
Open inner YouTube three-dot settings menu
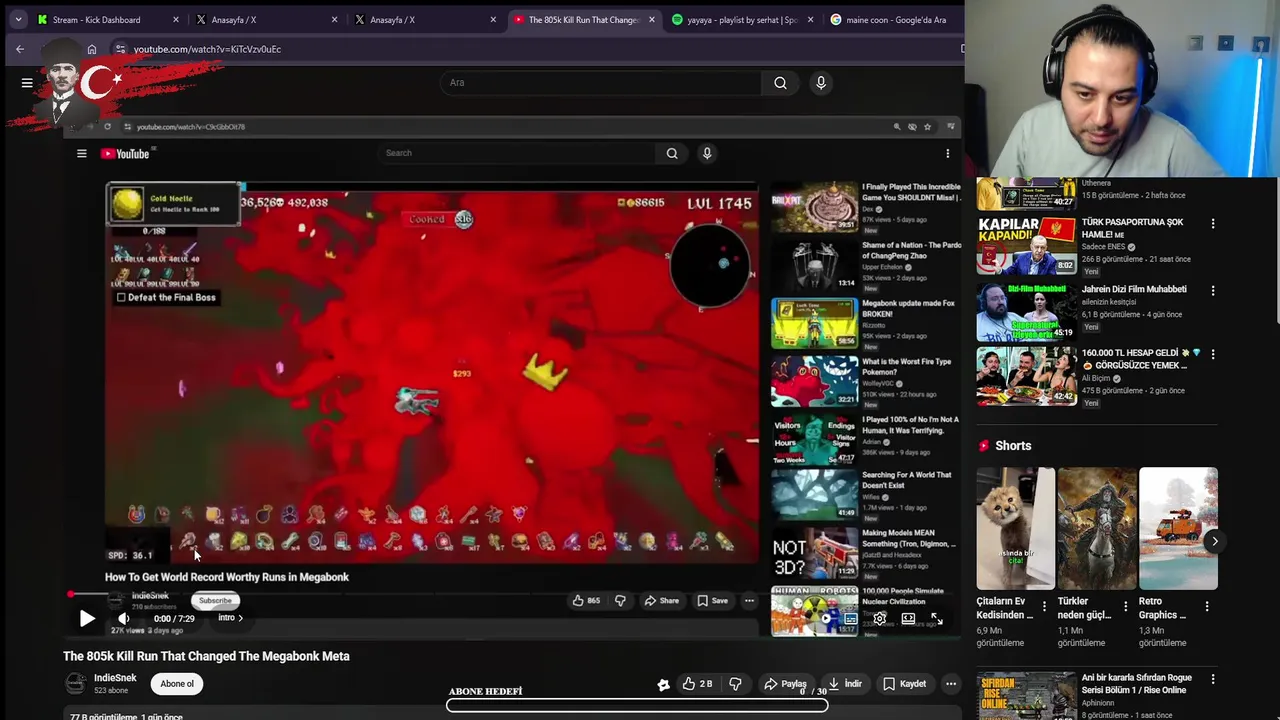pos(948,154)
